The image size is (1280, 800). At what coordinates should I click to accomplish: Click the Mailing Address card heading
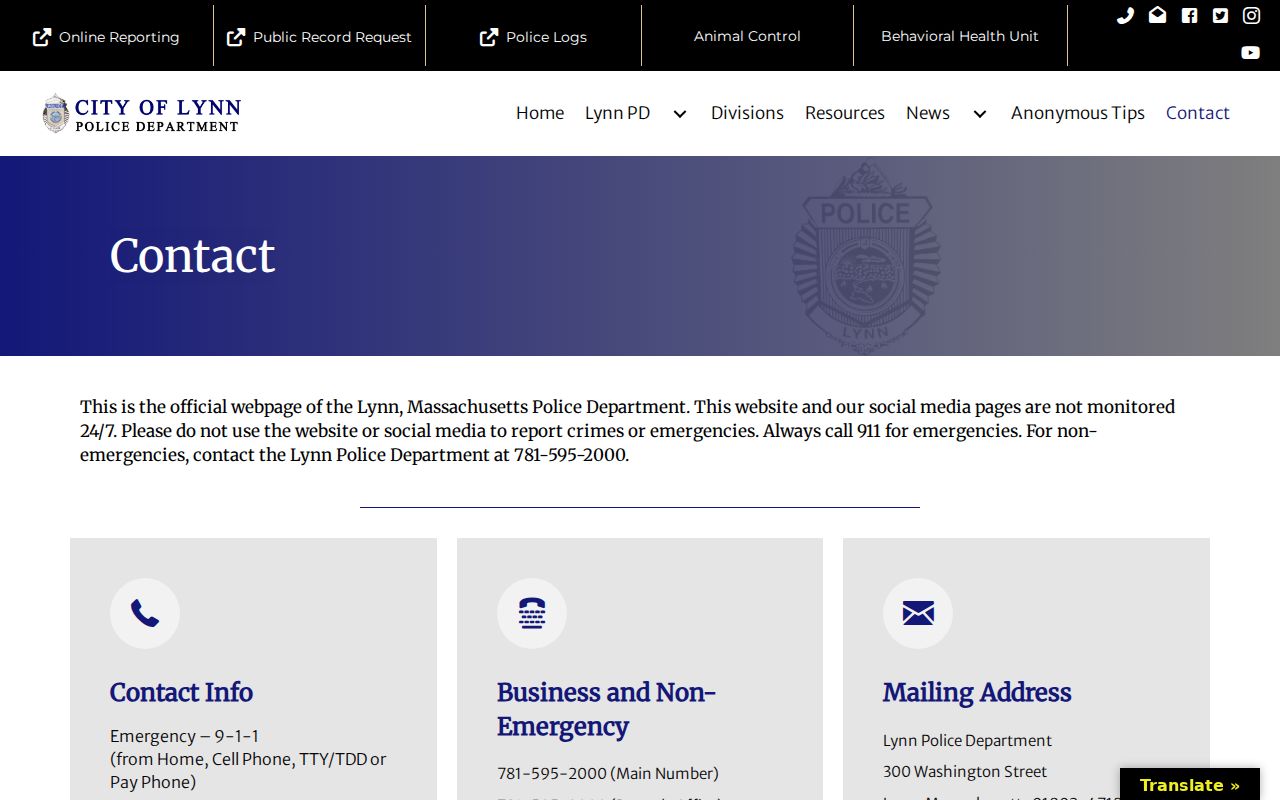[x=977, y=692]
